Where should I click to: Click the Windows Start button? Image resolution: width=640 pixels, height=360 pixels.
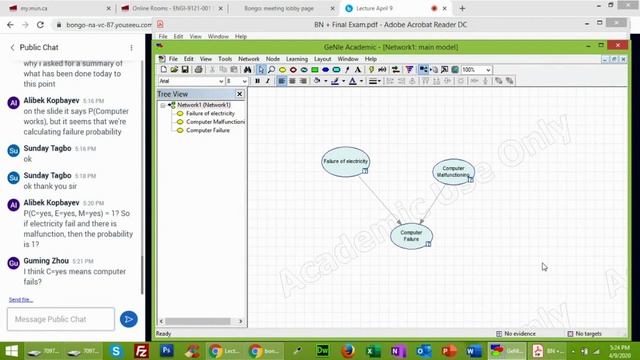coord(11,351)
